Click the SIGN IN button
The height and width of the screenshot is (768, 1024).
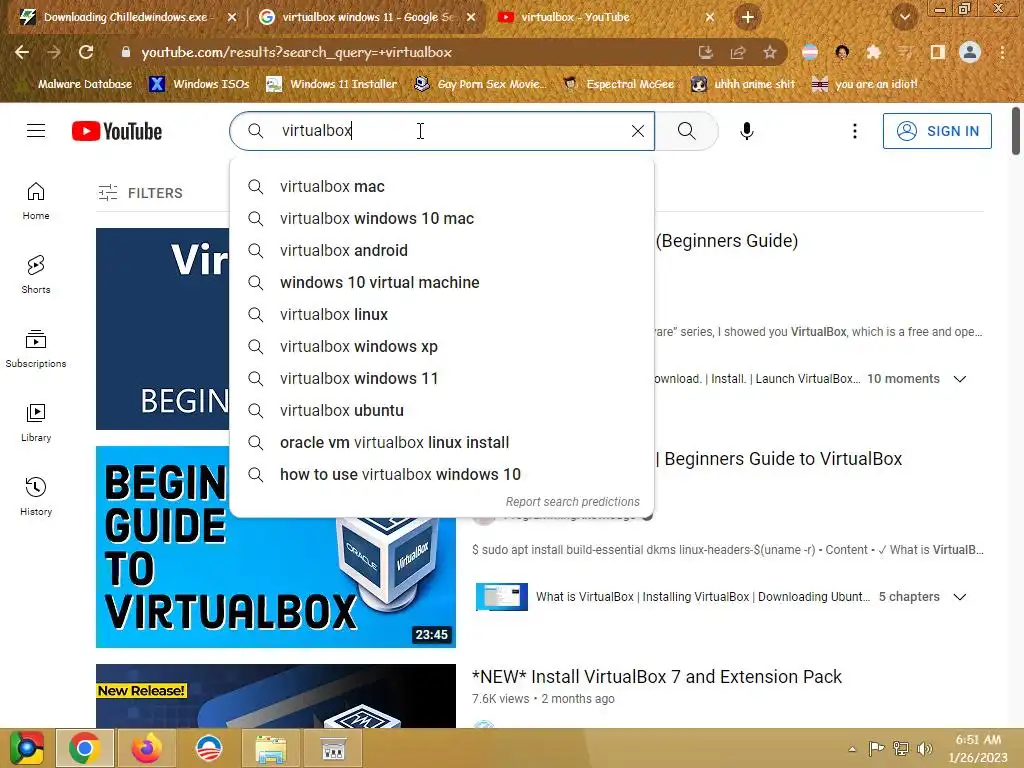click(x=936, y=131)
